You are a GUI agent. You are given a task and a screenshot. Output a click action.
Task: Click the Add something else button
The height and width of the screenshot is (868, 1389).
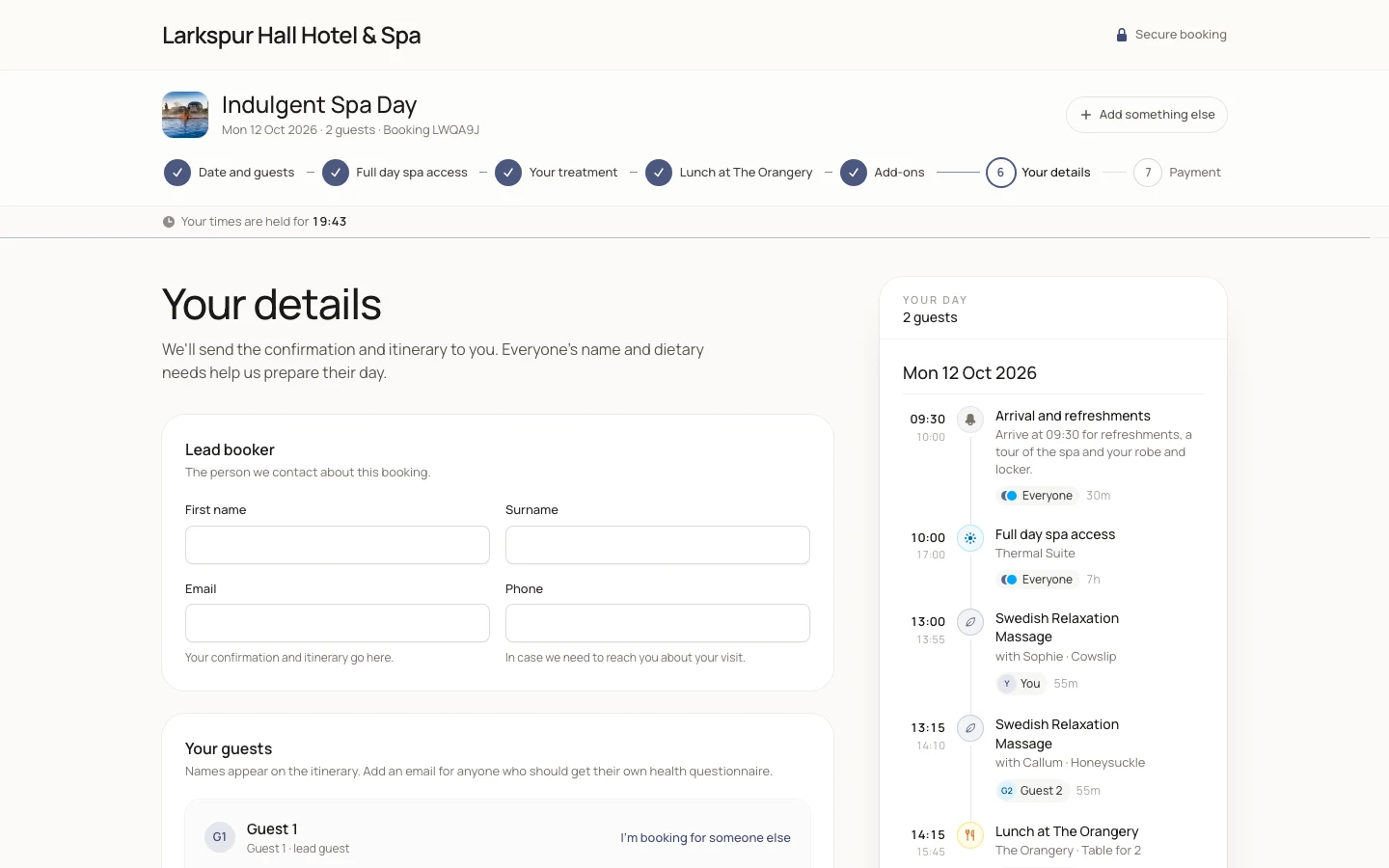(x=1147, y=115)
